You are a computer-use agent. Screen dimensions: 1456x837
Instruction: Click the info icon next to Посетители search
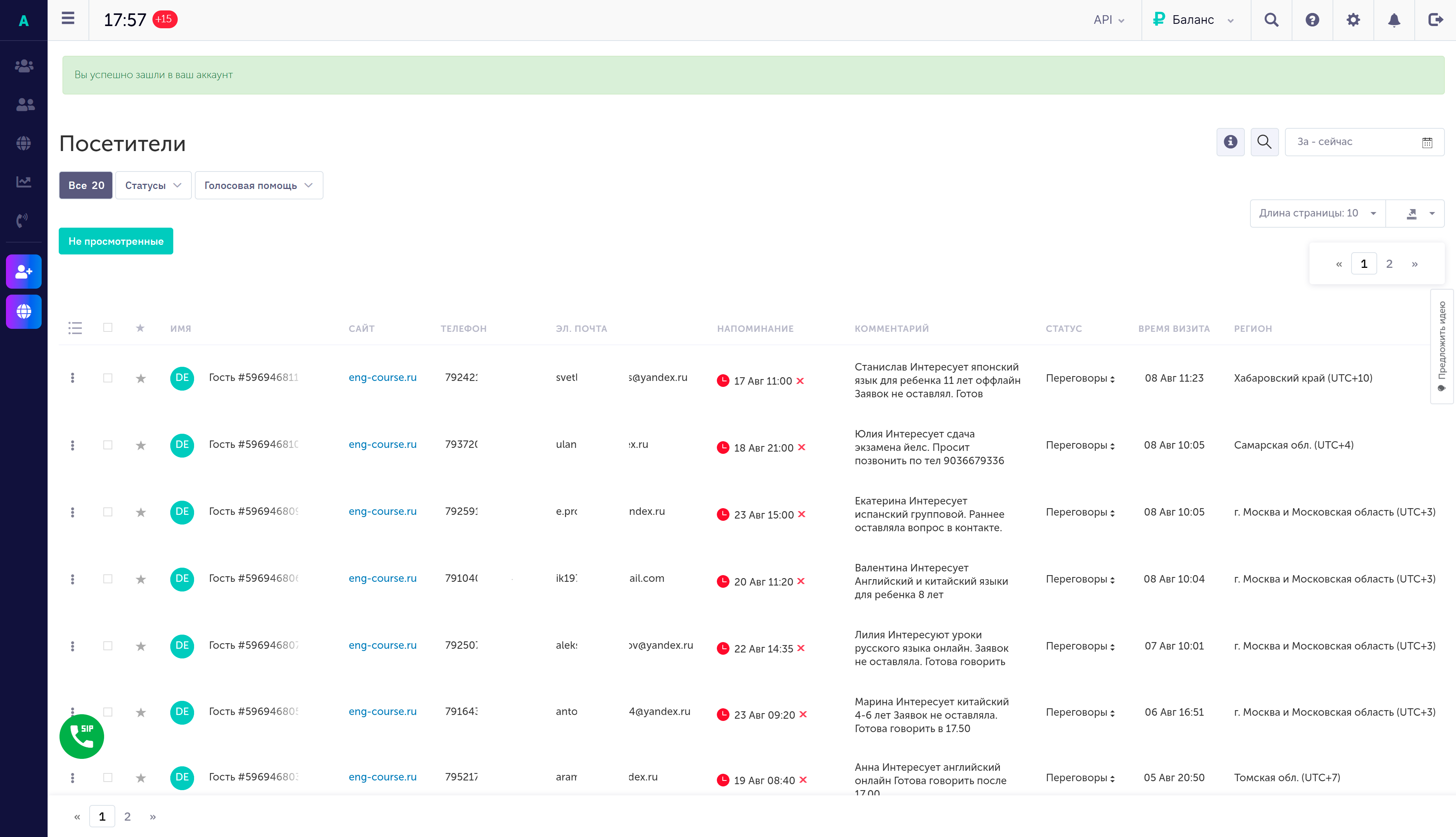pos(1230,142)
